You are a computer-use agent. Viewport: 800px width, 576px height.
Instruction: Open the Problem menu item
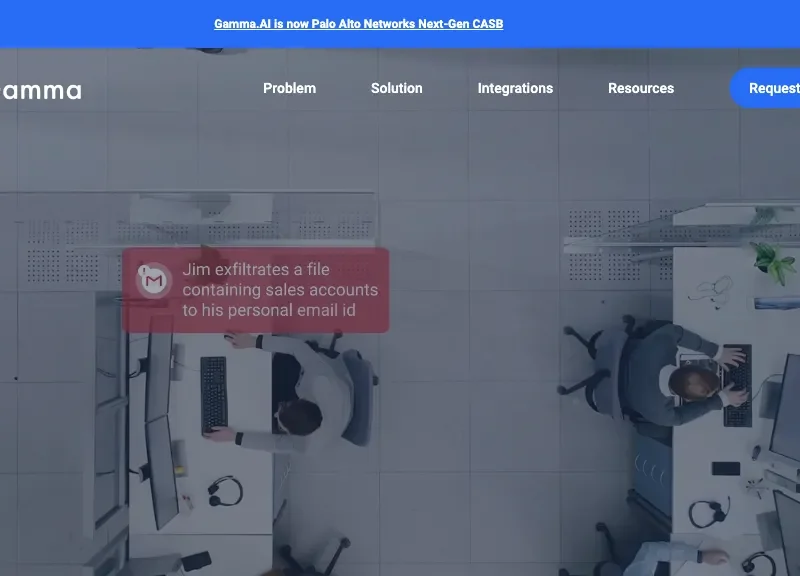289,88
